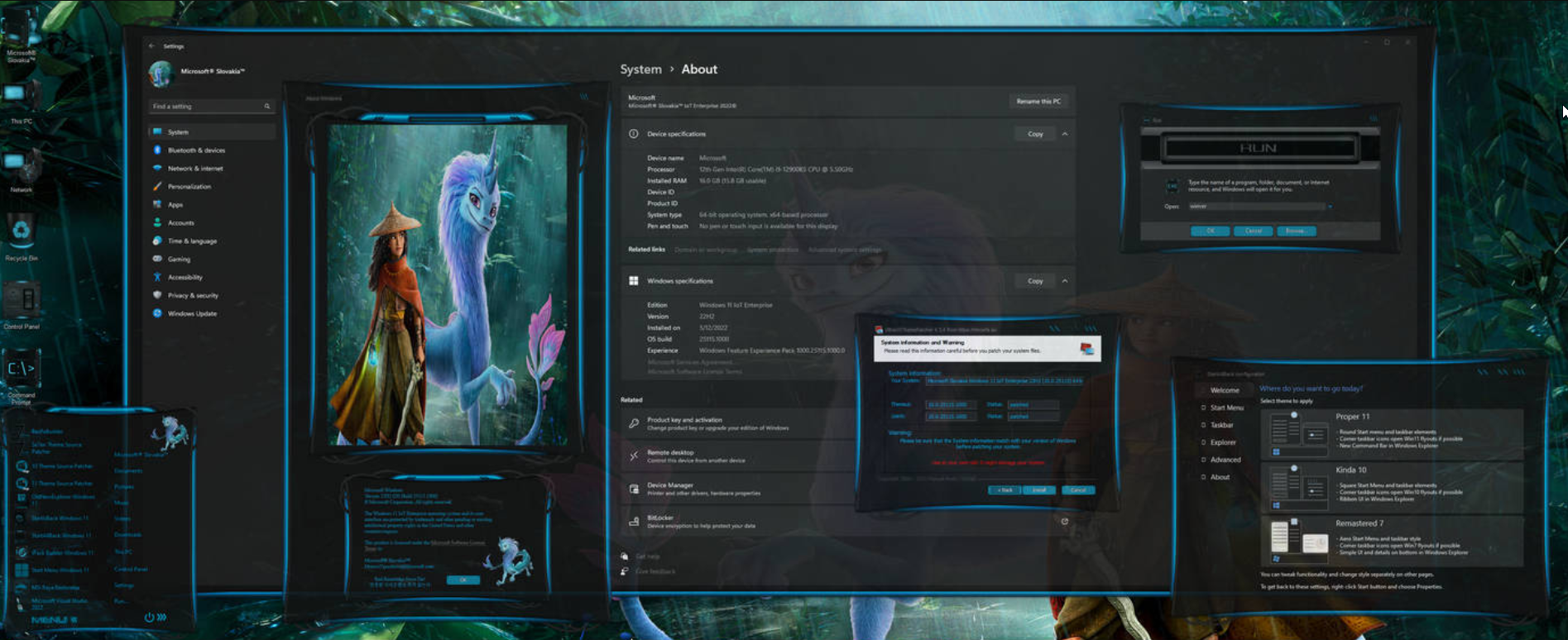Image resolution: width=1568 pixels, height=640 pixels.
Task: Open the Welcome page in StartAllBack
Action: [x=1225, y=390]
